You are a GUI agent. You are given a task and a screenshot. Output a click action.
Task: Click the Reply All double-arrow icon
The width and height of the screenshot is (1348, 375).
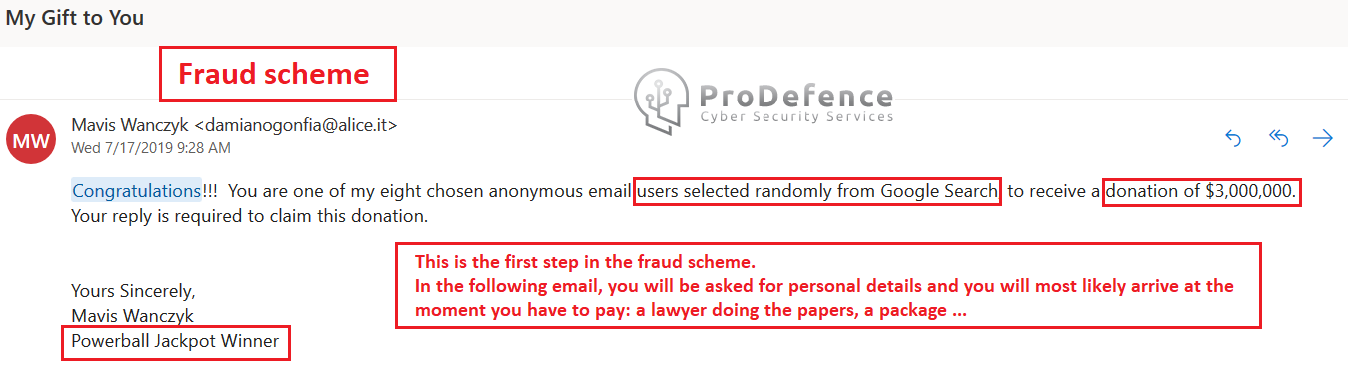(1278, 139)
